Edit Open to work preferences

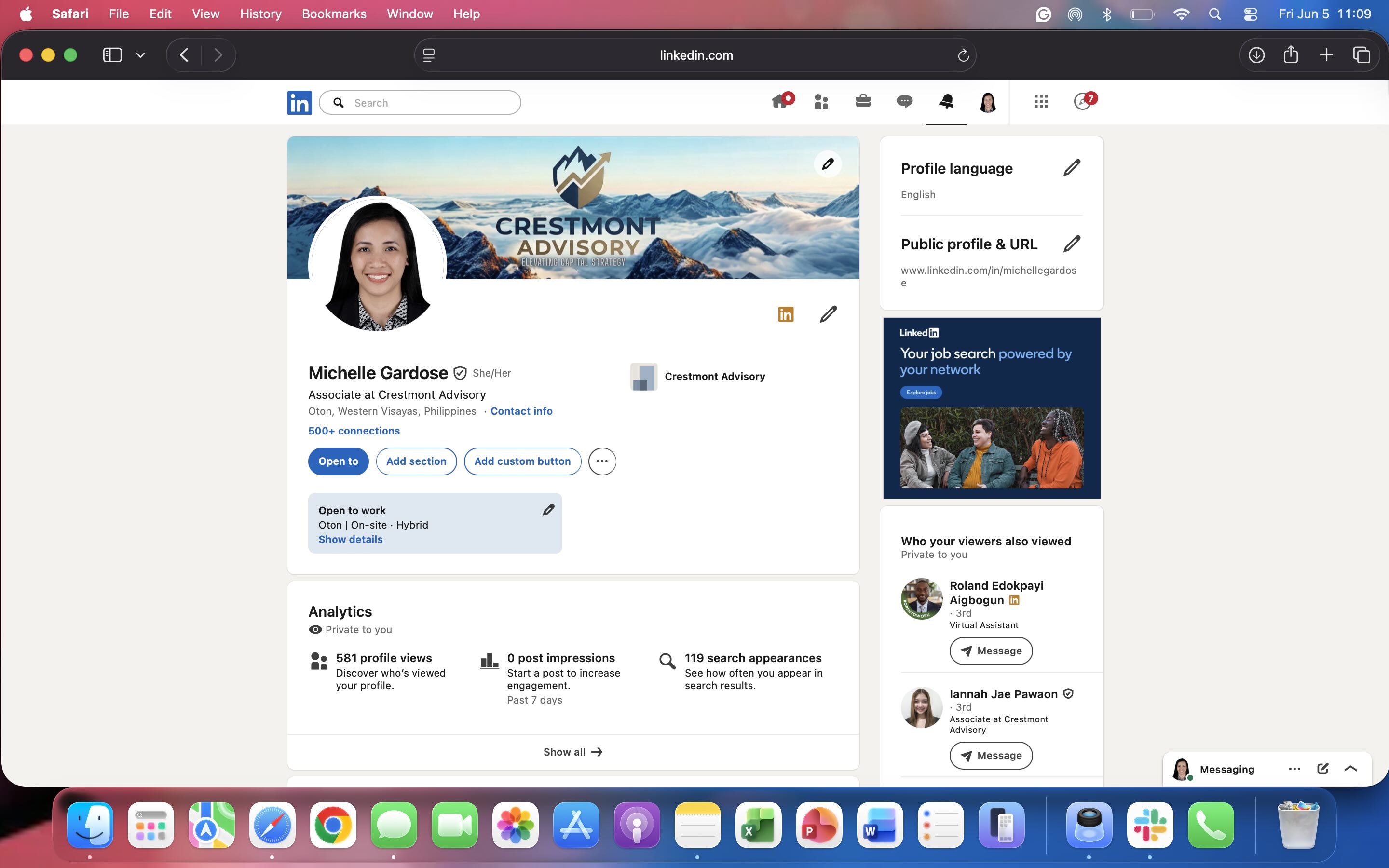pyautogui.click(x=549, y=510)
